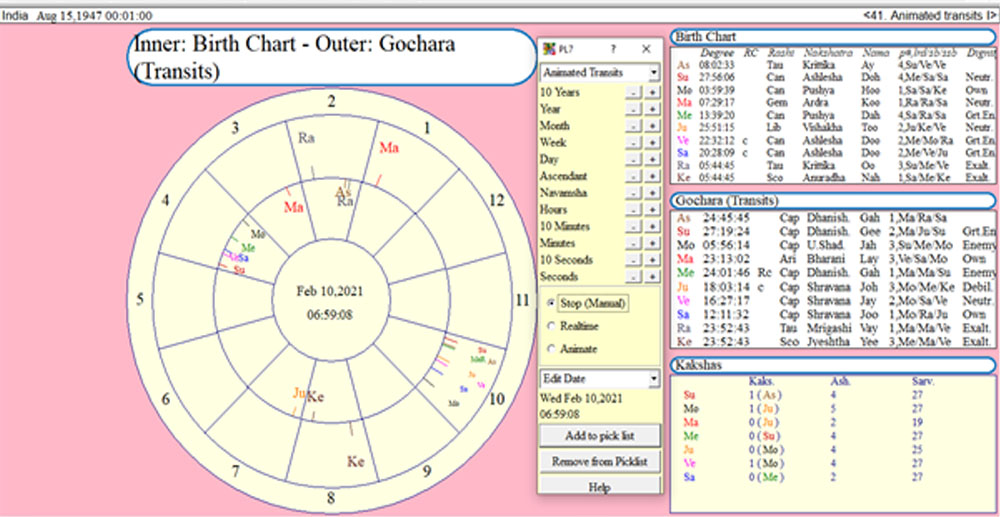Choose the Realtime radio button

click(x=551, y=326)
